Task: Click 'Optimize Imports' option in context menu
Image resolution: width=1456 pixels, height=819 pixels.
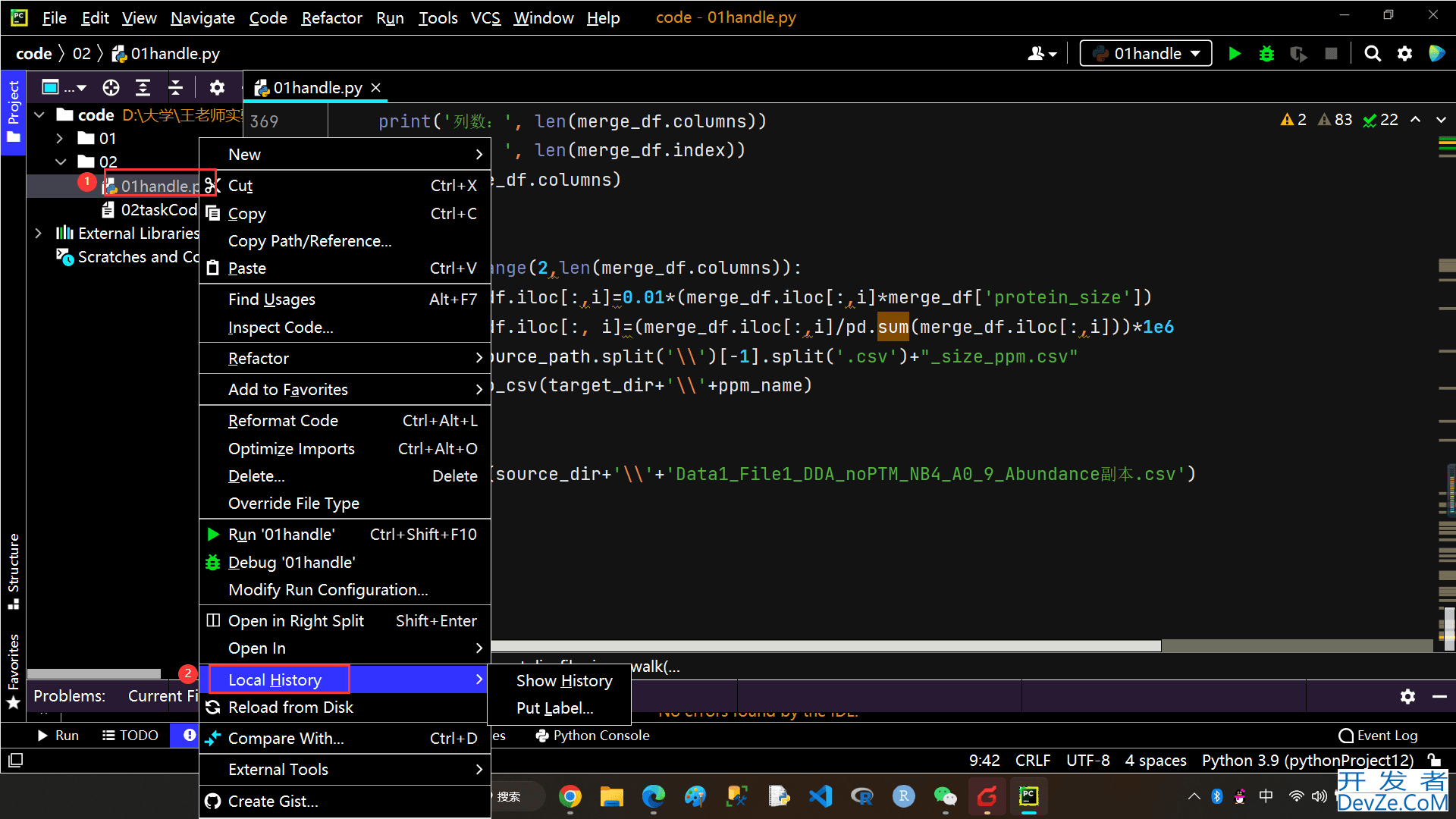Action: click(x=291, y=448)
